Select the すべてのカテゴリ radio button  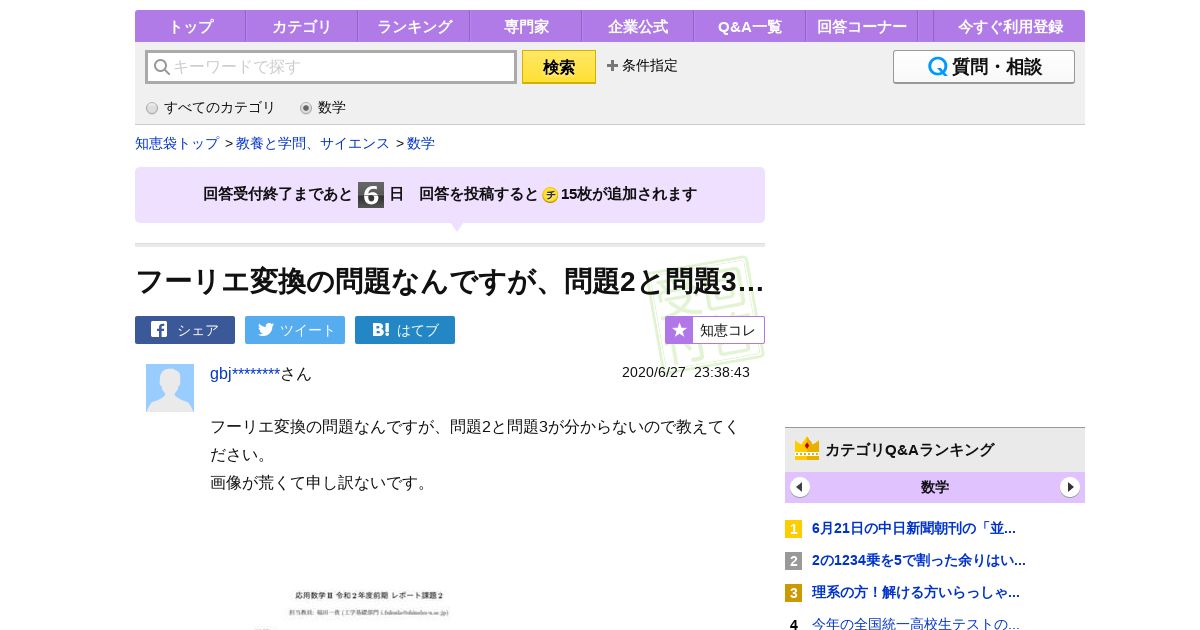pyautogui.click(x=152, y=108)
